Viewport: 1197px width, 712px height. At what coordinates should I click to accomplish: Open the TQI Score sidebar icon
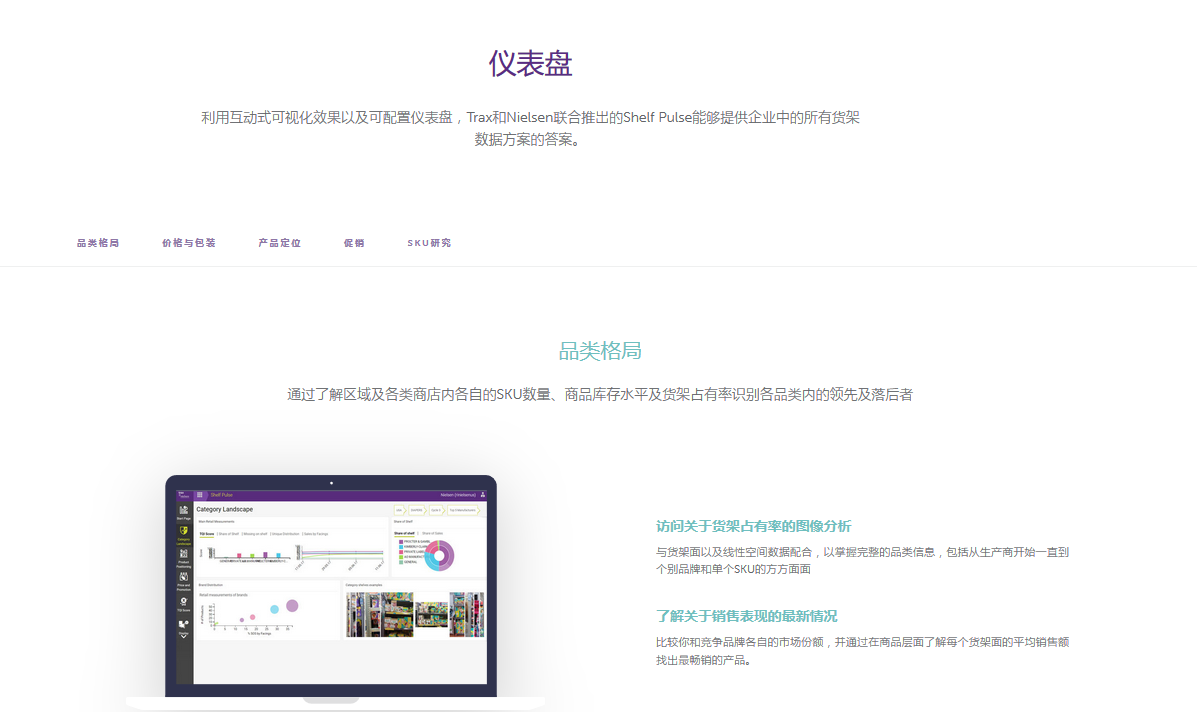click(x=183, y=601)
